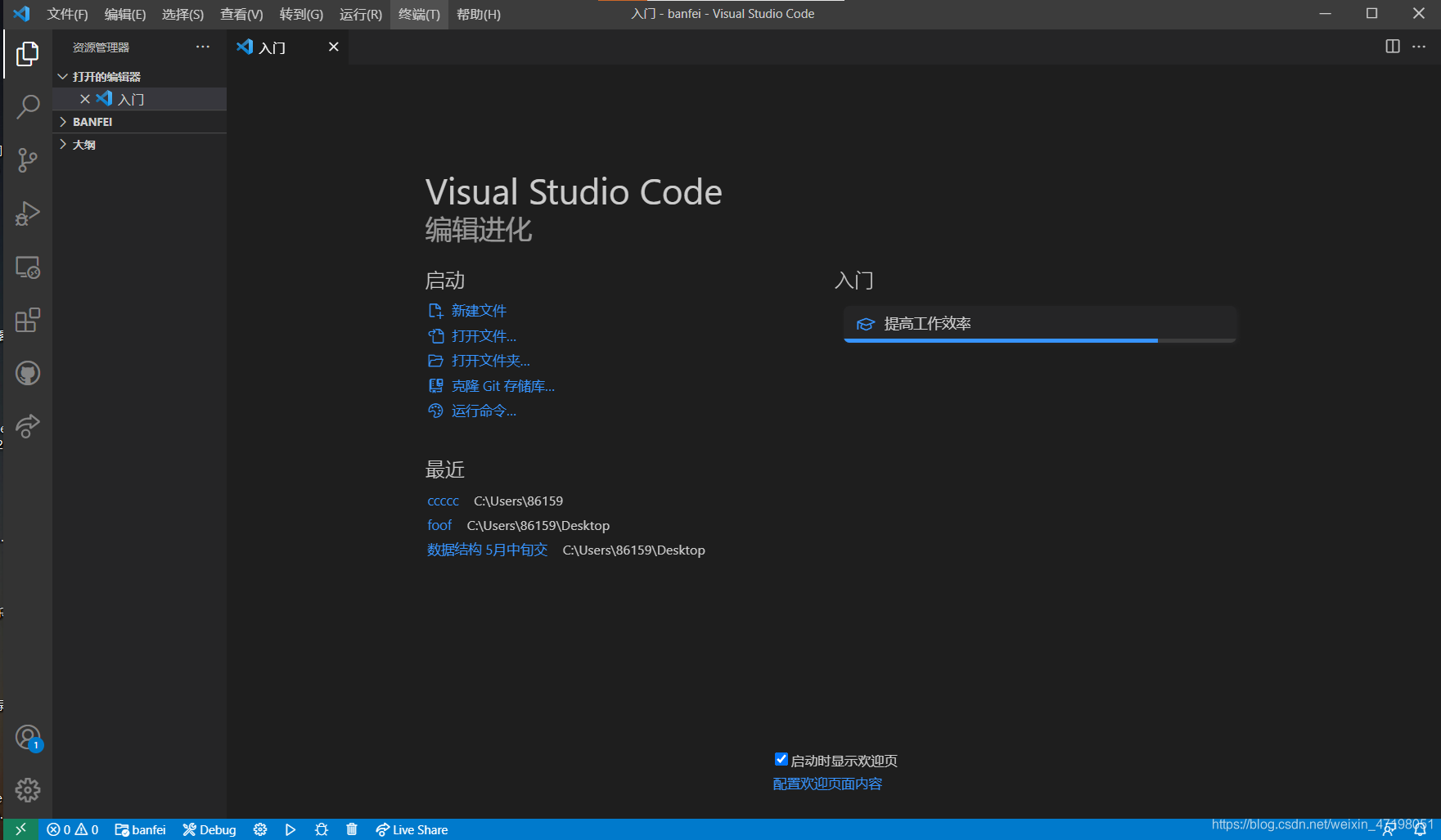This screenshot has width=1441, height=840.
Task: Open recent folder ccccc
Action: click(x=443, y=501)
